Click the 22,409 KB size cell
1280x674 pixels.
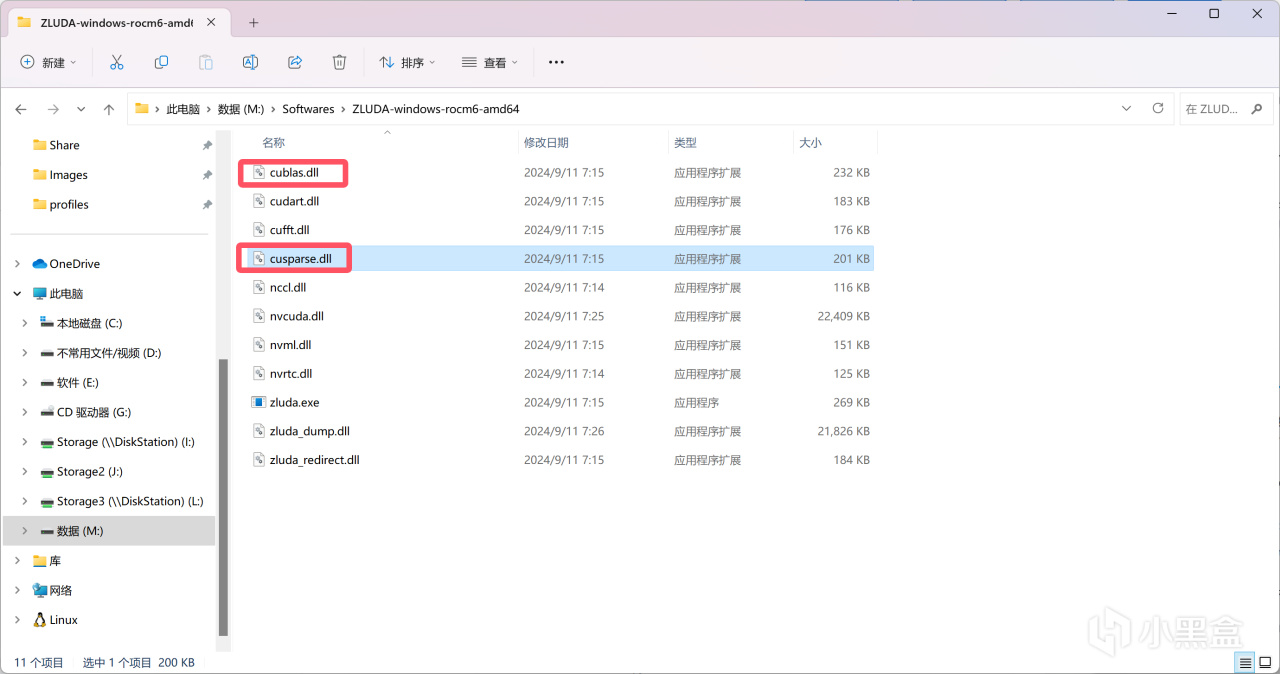click(x=843, y=316)
